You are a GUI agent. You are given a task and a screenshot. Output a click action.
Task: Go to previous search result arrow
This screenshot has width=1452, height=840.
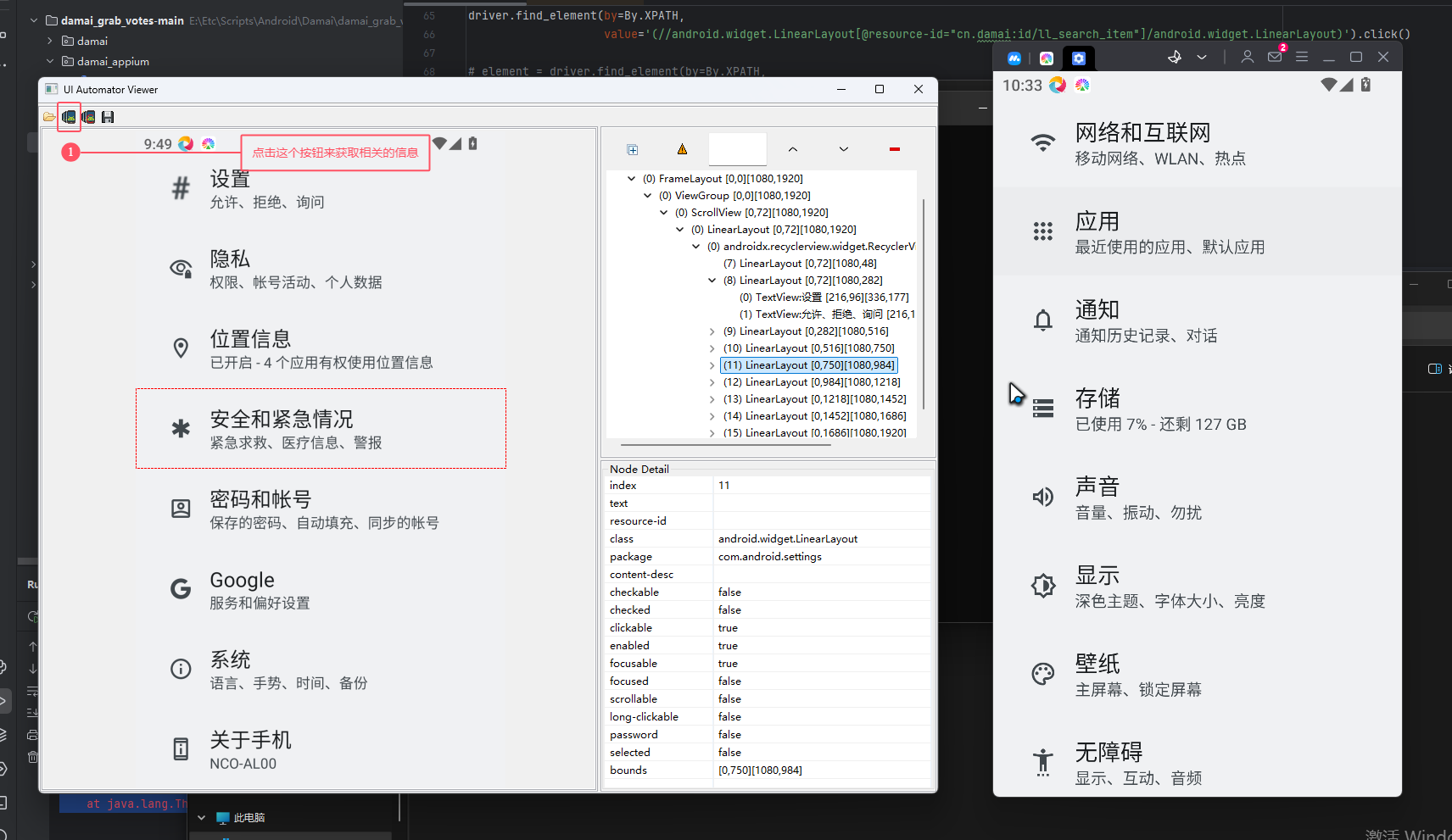792,149
